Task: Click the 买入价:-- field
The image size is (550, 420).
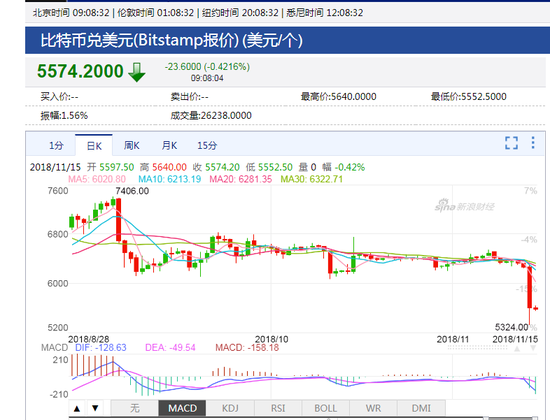Action: pos(59,96)
